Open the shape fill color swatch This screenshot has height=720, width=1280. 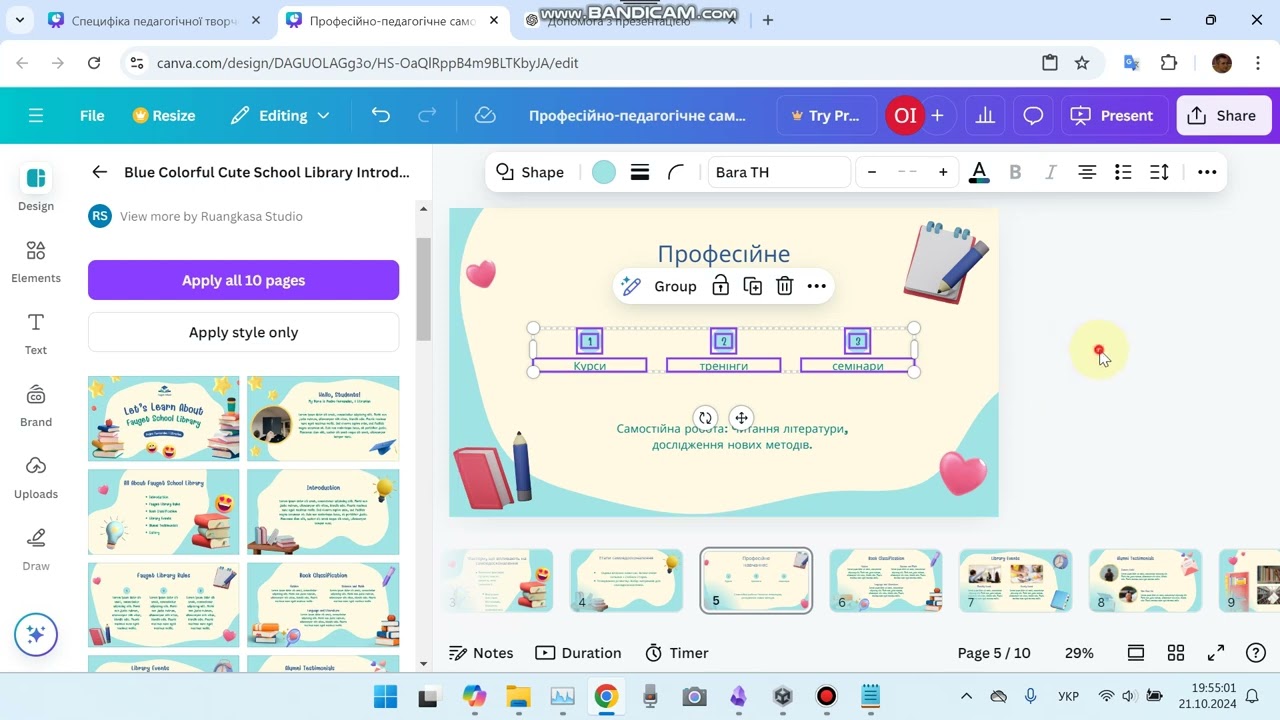pos(604,172)
